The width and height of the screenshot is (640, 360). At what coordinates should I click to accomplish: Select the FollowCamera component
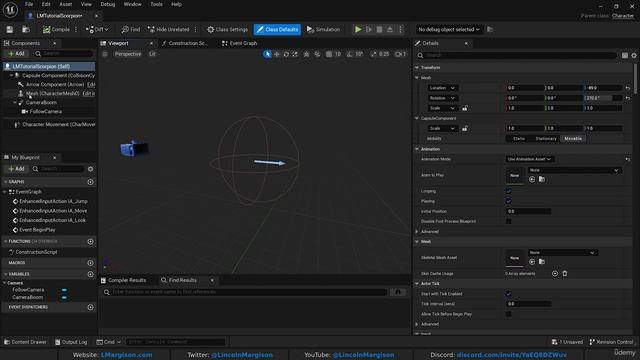(45, 111)
